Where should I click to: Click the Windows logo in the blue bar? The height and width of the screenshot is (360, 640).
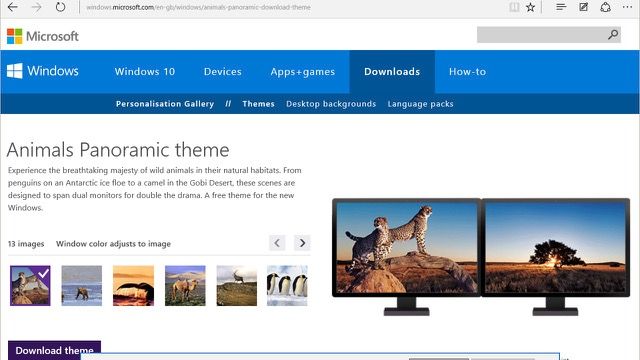coord(43,71)
